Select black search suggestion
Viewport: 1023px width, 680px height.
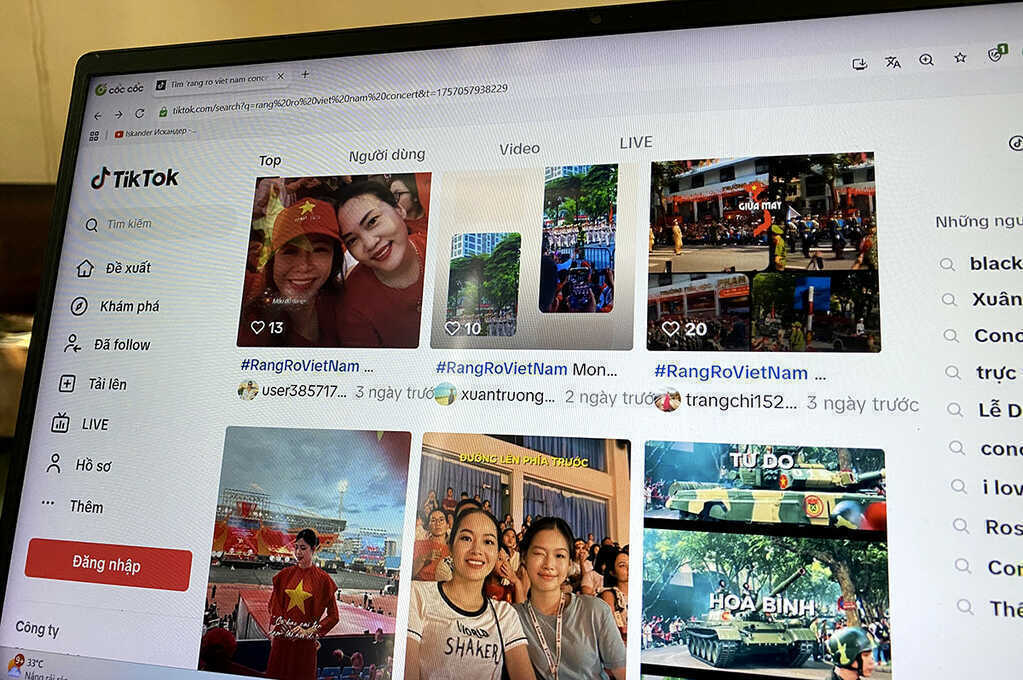click(996, 263)
